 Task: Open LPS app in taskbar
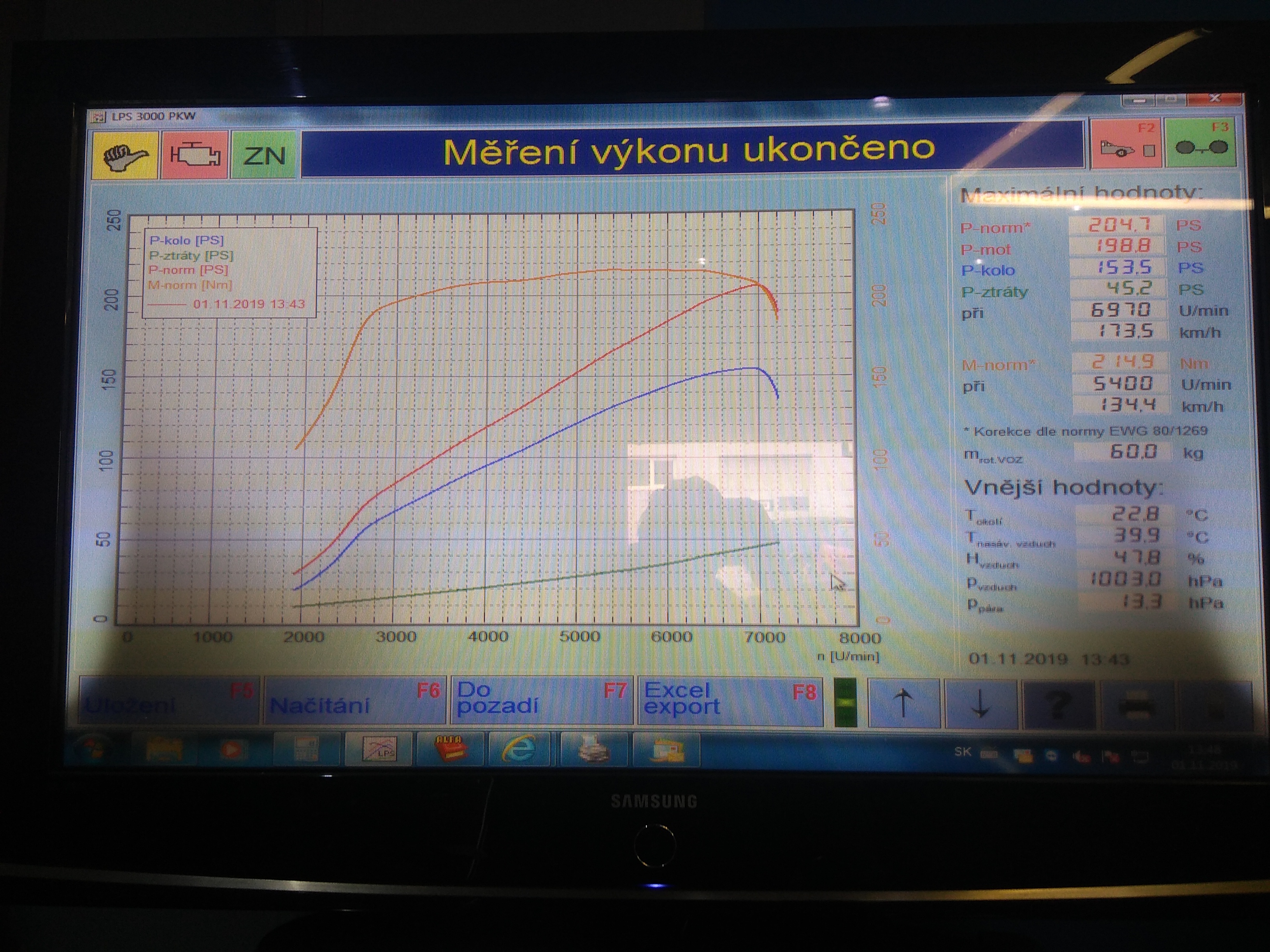[379, 749]
